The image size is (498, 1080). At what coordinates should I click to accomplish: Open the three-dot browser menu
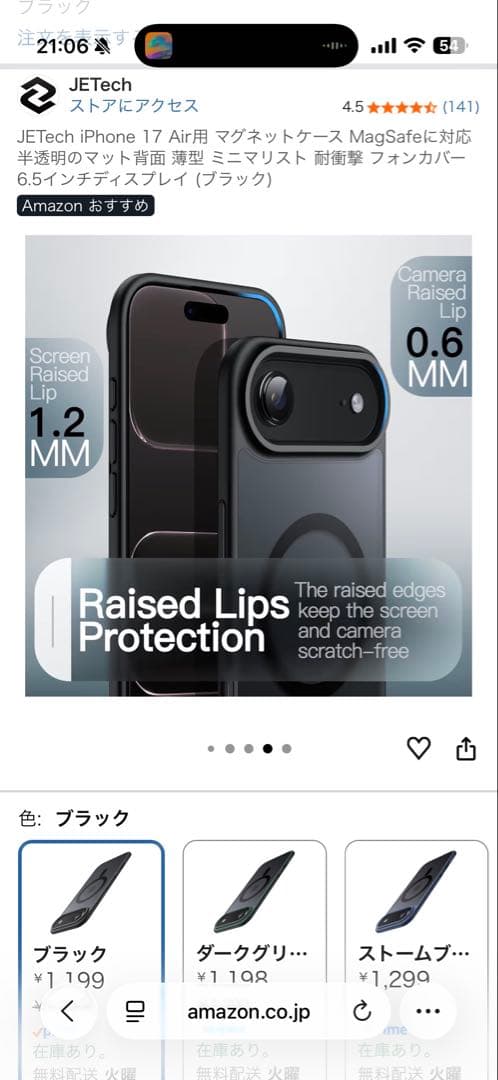tap(428, 1011)
